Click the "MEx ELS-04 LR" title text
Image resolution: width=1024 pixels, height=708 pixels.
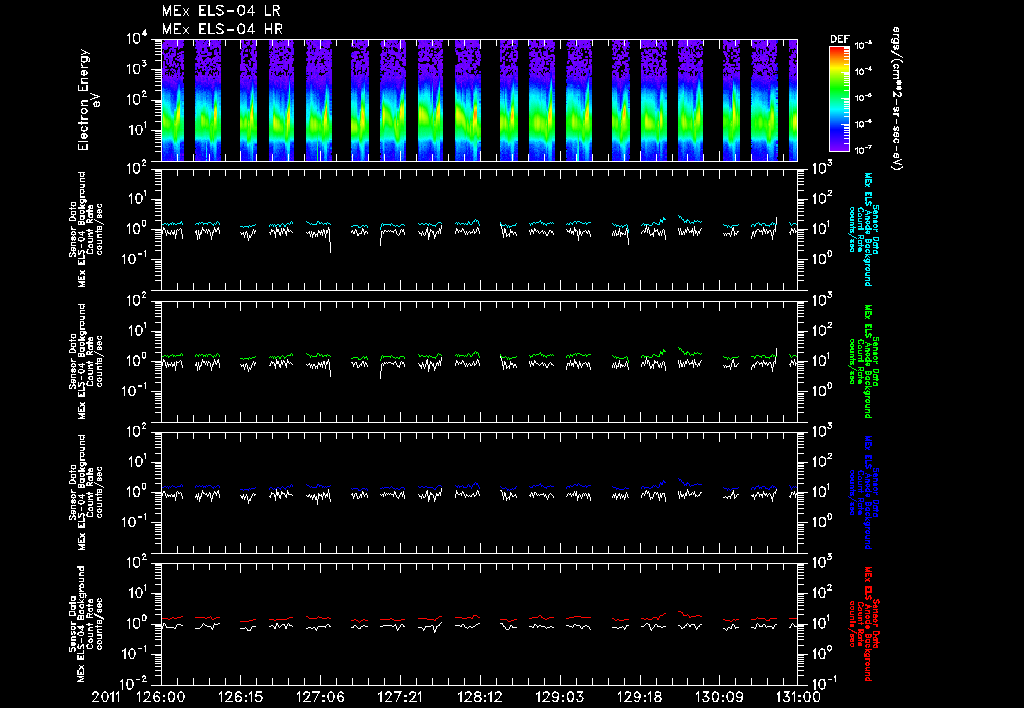pyautogui.click(x=221, y=11)
